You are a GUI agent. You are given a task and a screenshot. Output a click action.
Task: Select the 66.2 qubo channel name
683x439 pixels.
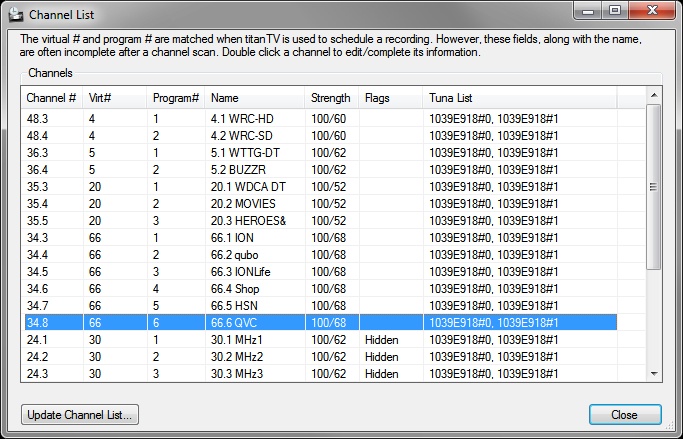(x=234, y=255)
